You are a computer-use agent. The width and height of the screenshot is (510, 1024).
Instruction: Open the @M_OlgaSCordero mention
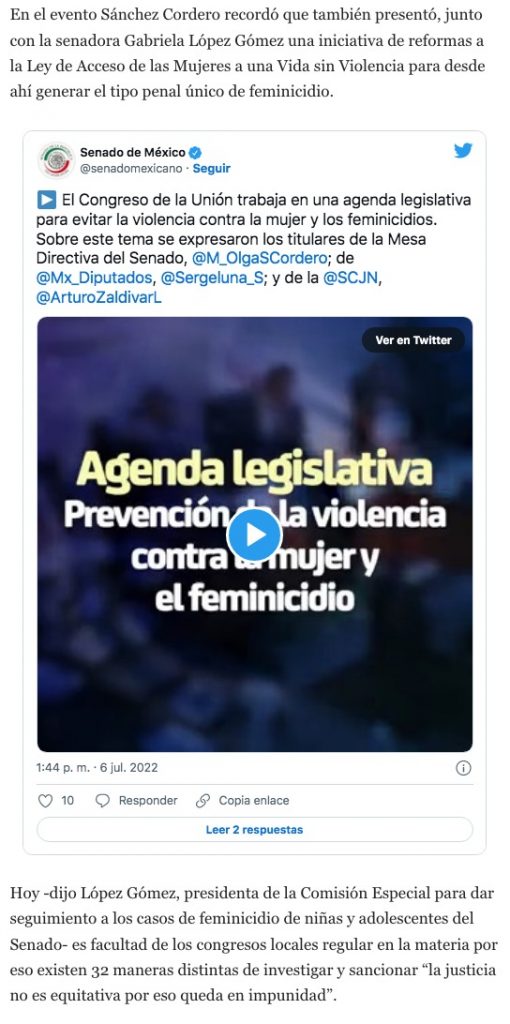pyautogui.click(x=260, y=257)
